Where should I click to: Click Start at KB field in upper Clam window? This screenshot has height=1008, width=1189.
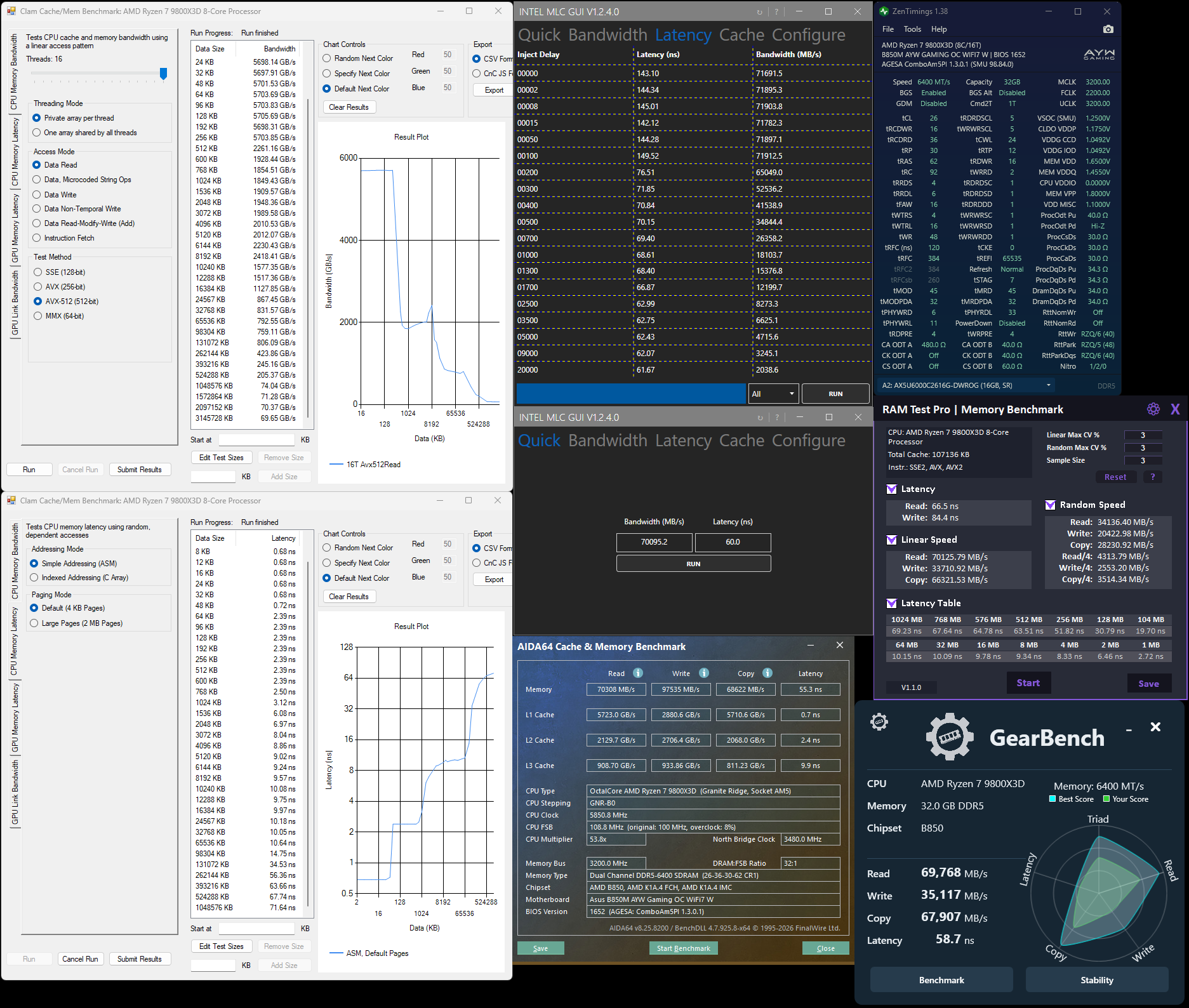coord(256,439)
